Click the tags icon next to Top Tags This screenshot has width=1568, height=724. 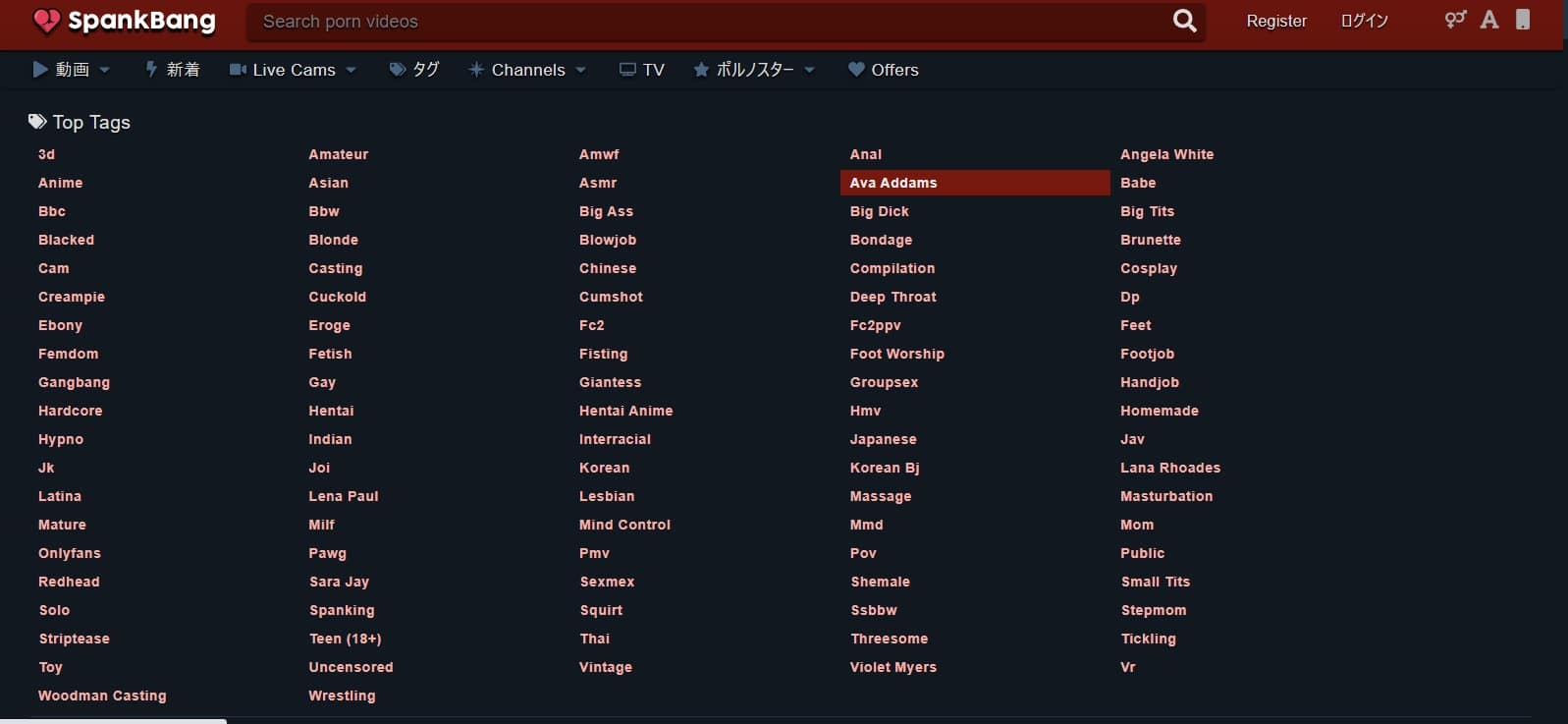[x=37, y=122]
